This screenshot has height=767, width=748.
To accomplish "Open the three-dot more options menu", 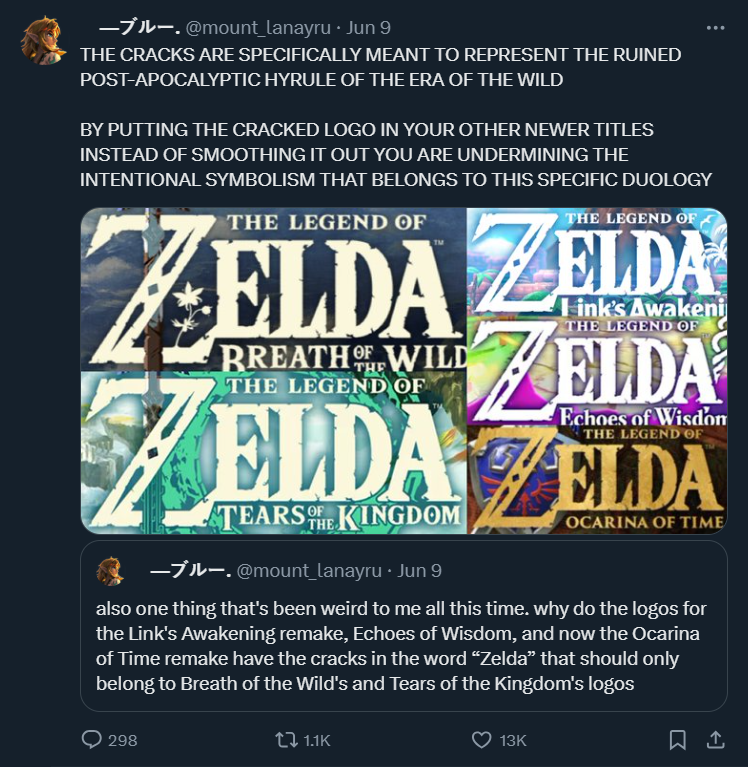I will click(715, 28).
